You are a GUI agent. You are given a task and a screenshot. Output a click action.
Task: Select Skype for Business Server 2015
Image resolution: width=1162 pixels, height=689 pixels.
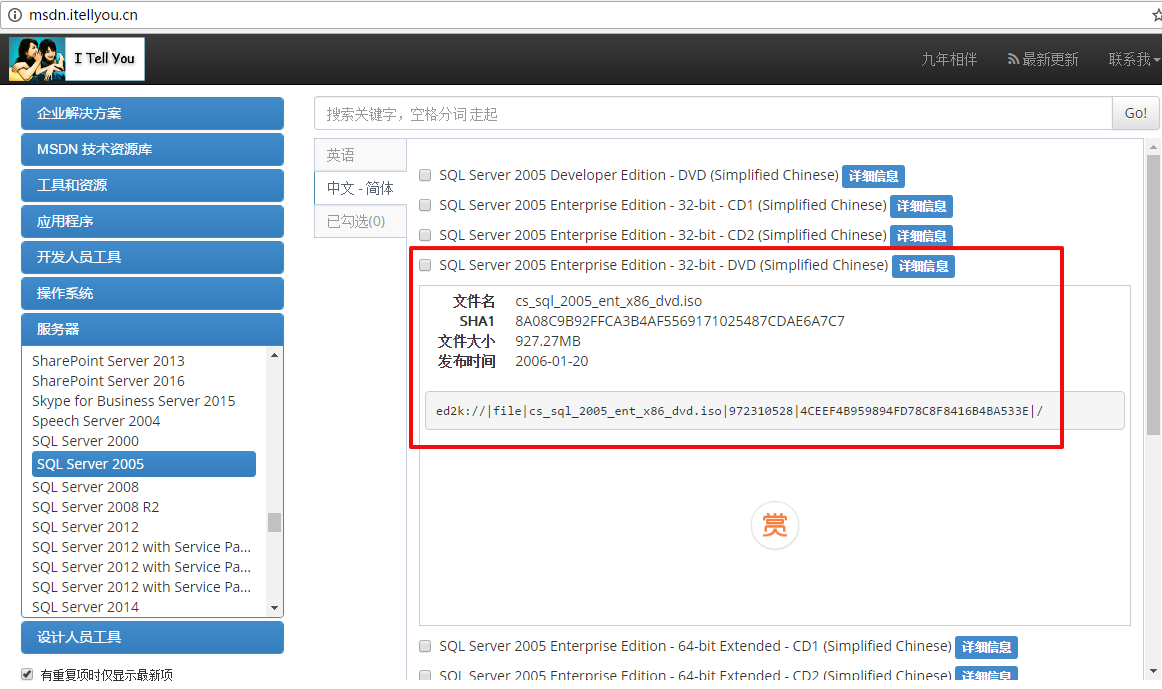click(x=133, y=401)
